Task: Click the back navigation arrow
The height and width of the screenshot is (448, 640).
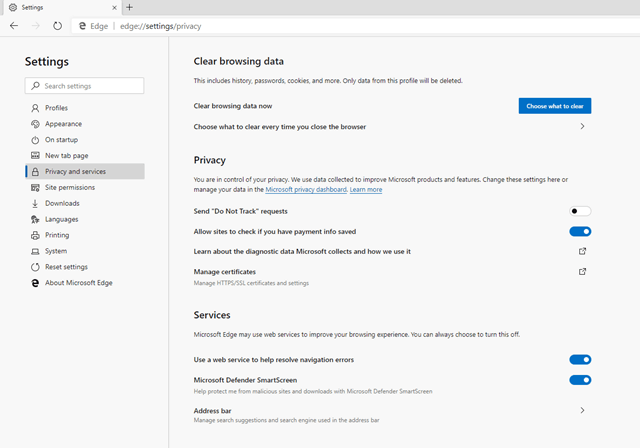Action: (13, 25)
